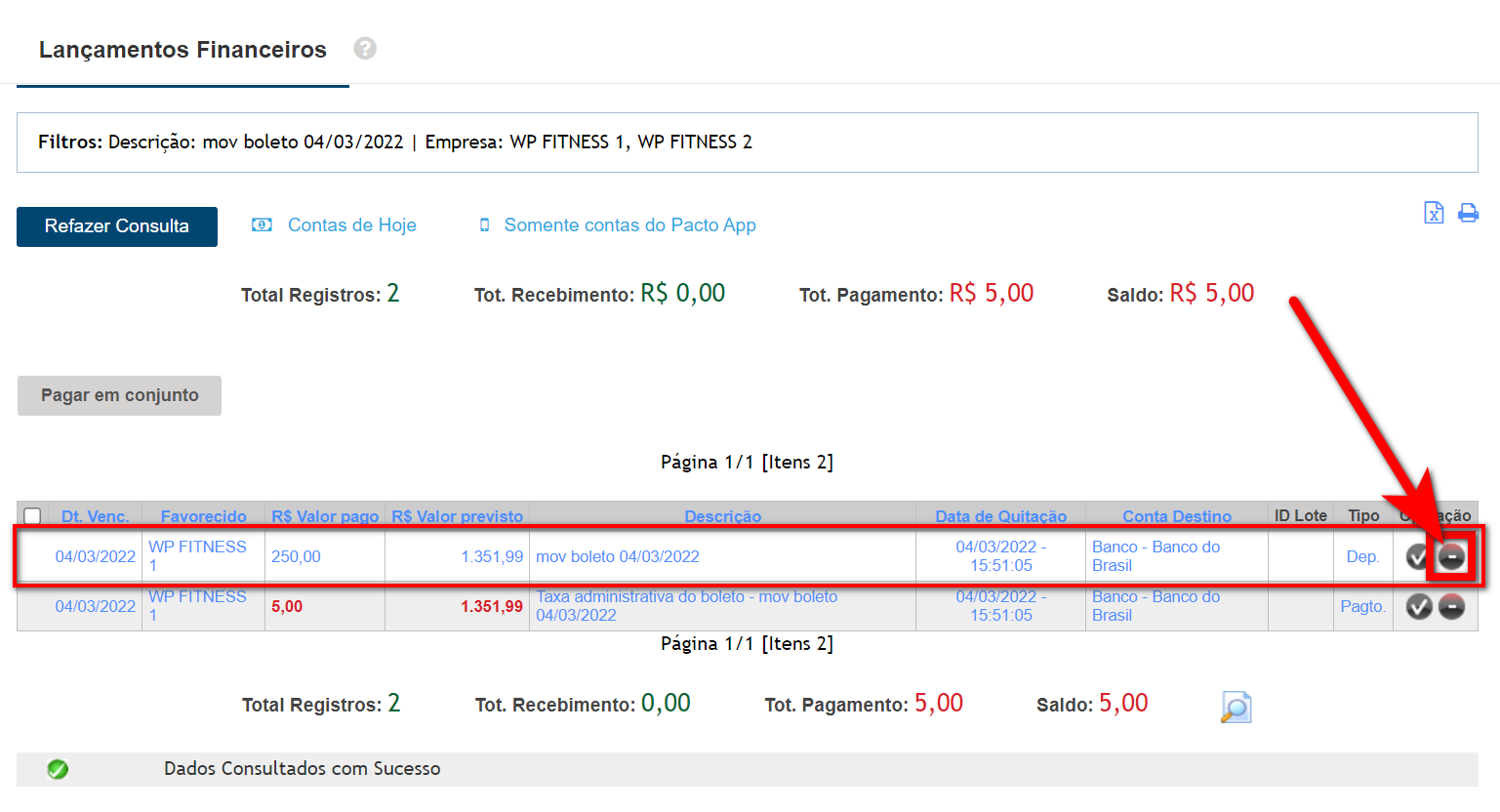This screenshot has height=812, width=1500.
Task: Sort by R$ Valor pago column
Action: [x=325, y=516]
